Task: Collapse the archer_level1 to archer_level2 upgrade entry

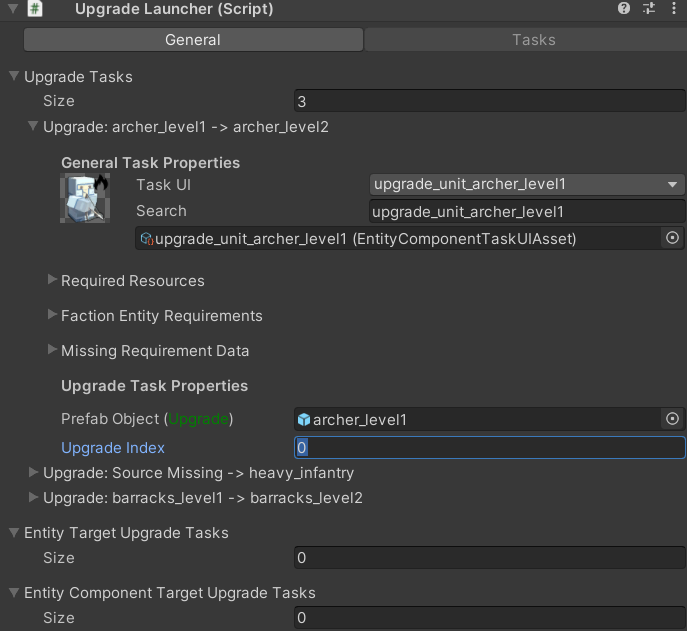Action: point(33,126)
